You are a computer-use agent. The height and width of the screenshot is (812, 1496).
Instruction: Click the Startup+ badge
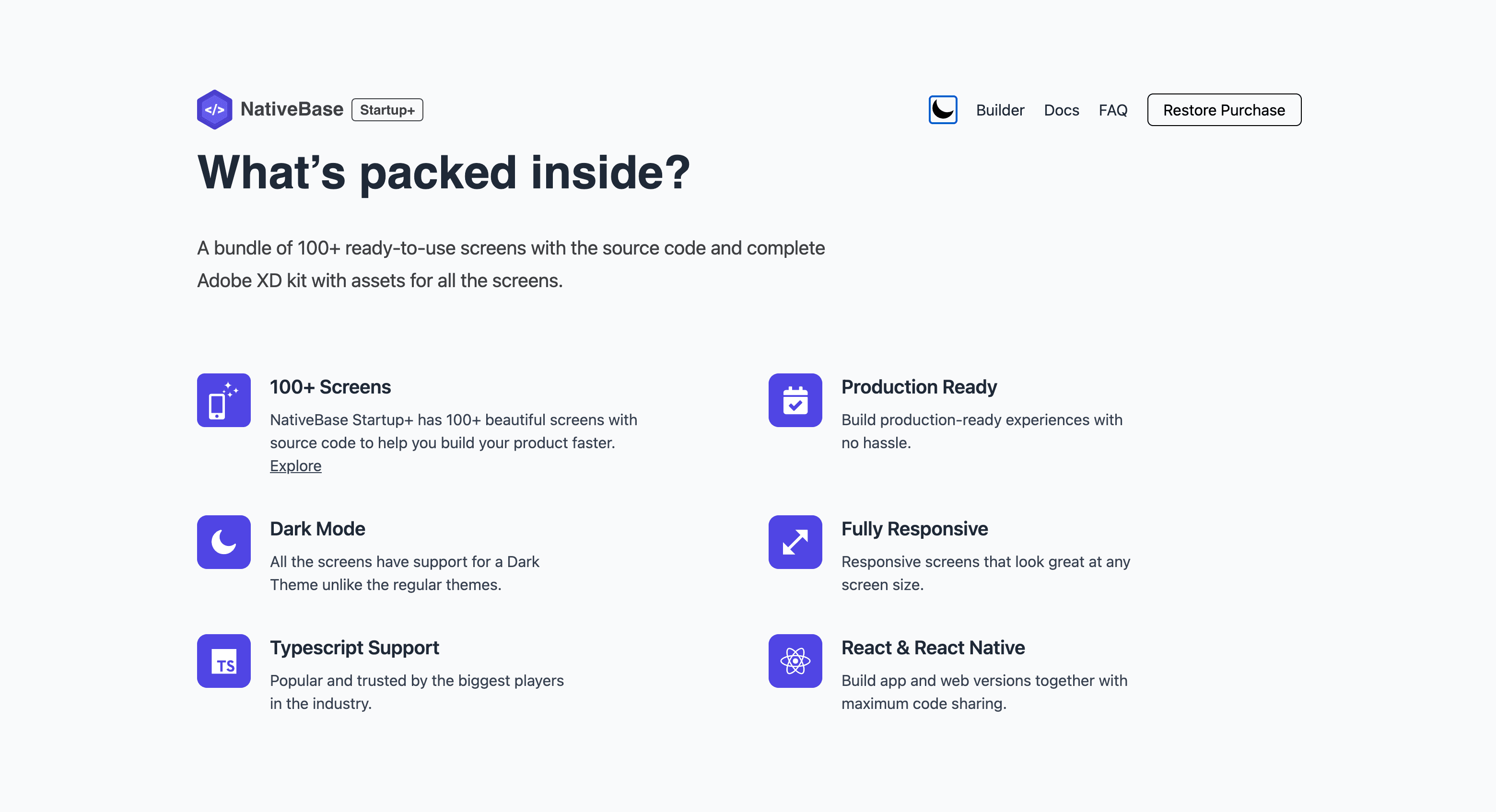[x=387, y=110]
